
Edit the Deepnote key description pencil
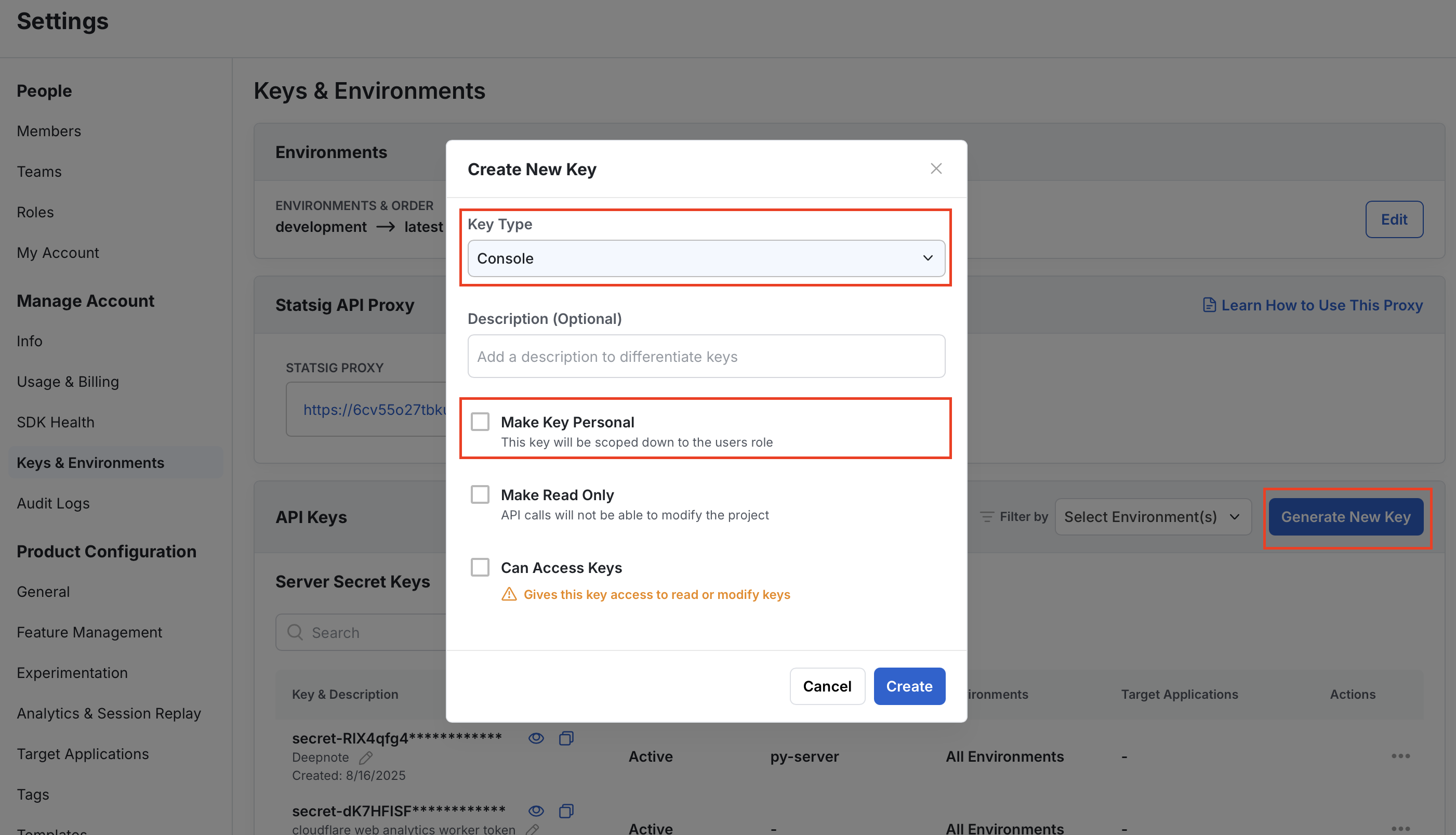point(366,758)
